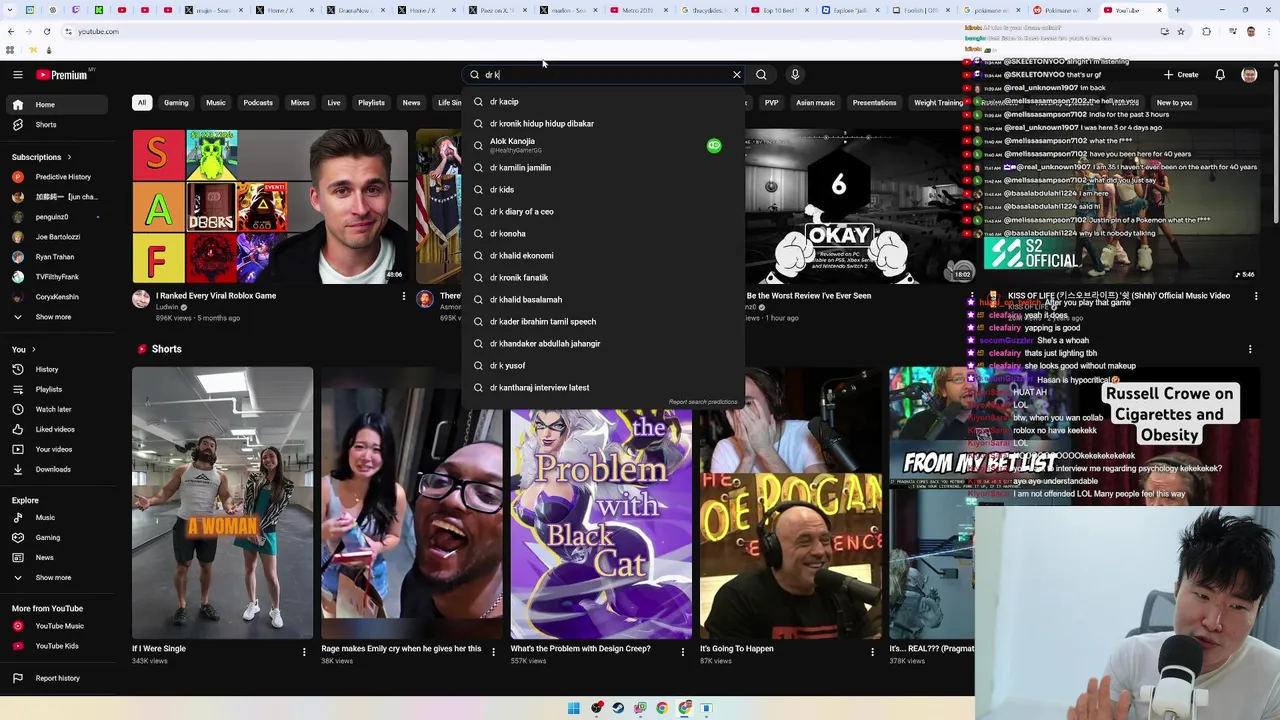Click the magnifier search button
This screenshot has height=720, width=1280.
[x=761, y=75]
